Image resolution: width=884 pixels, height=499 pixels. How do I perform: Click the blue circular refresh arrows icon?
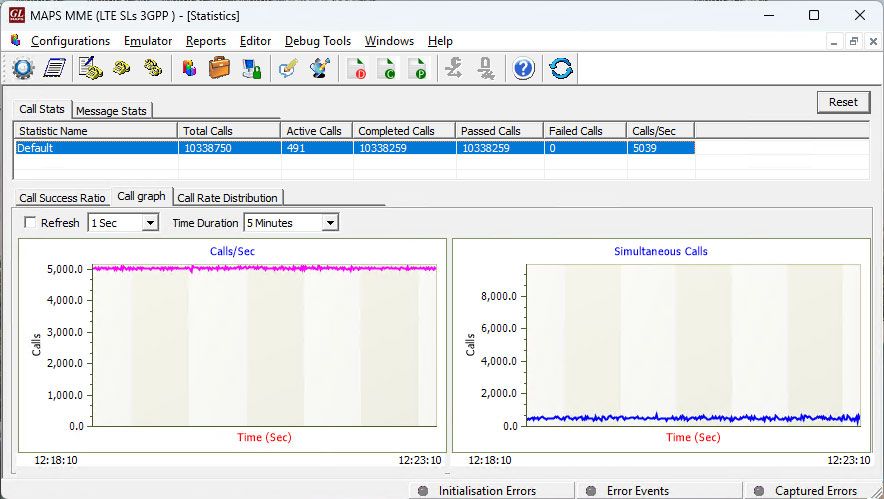(561, 69)
